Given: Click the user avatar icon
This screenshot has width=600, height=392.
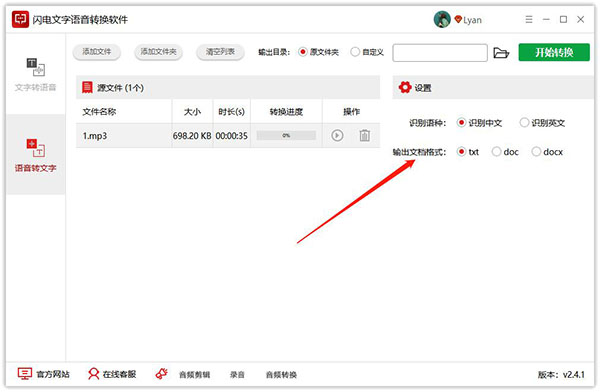Looking at the screenshot, I should point(442,19).
